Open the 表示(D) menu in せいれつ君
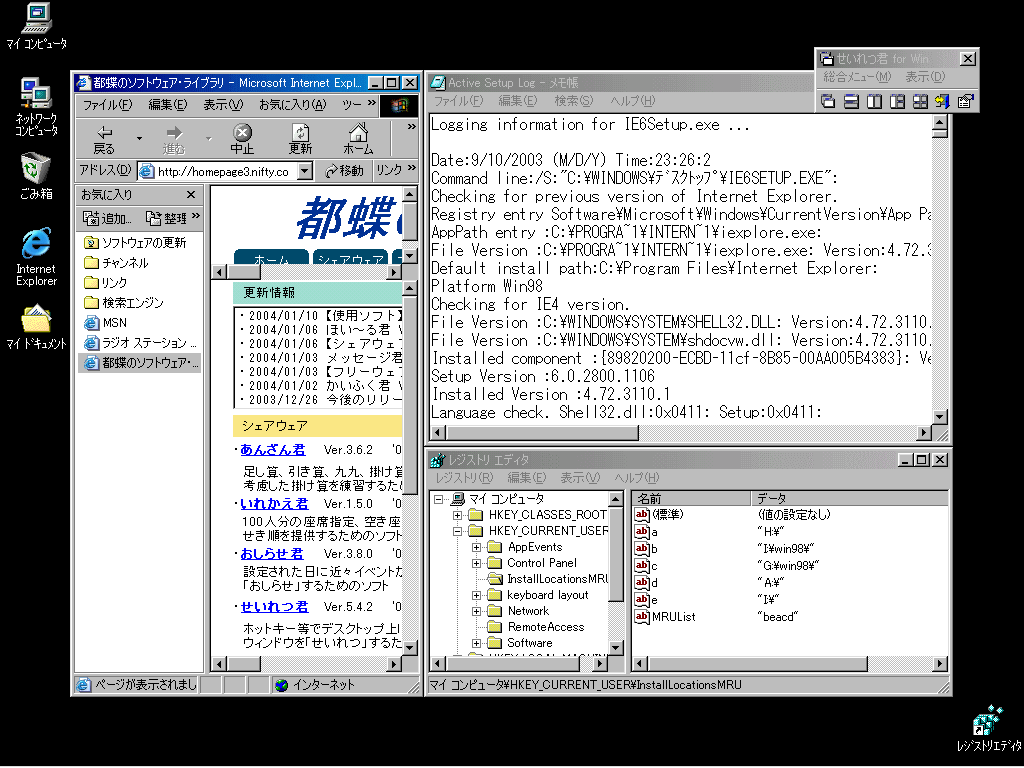This screenshot has width=1024, height=768. 925,77
